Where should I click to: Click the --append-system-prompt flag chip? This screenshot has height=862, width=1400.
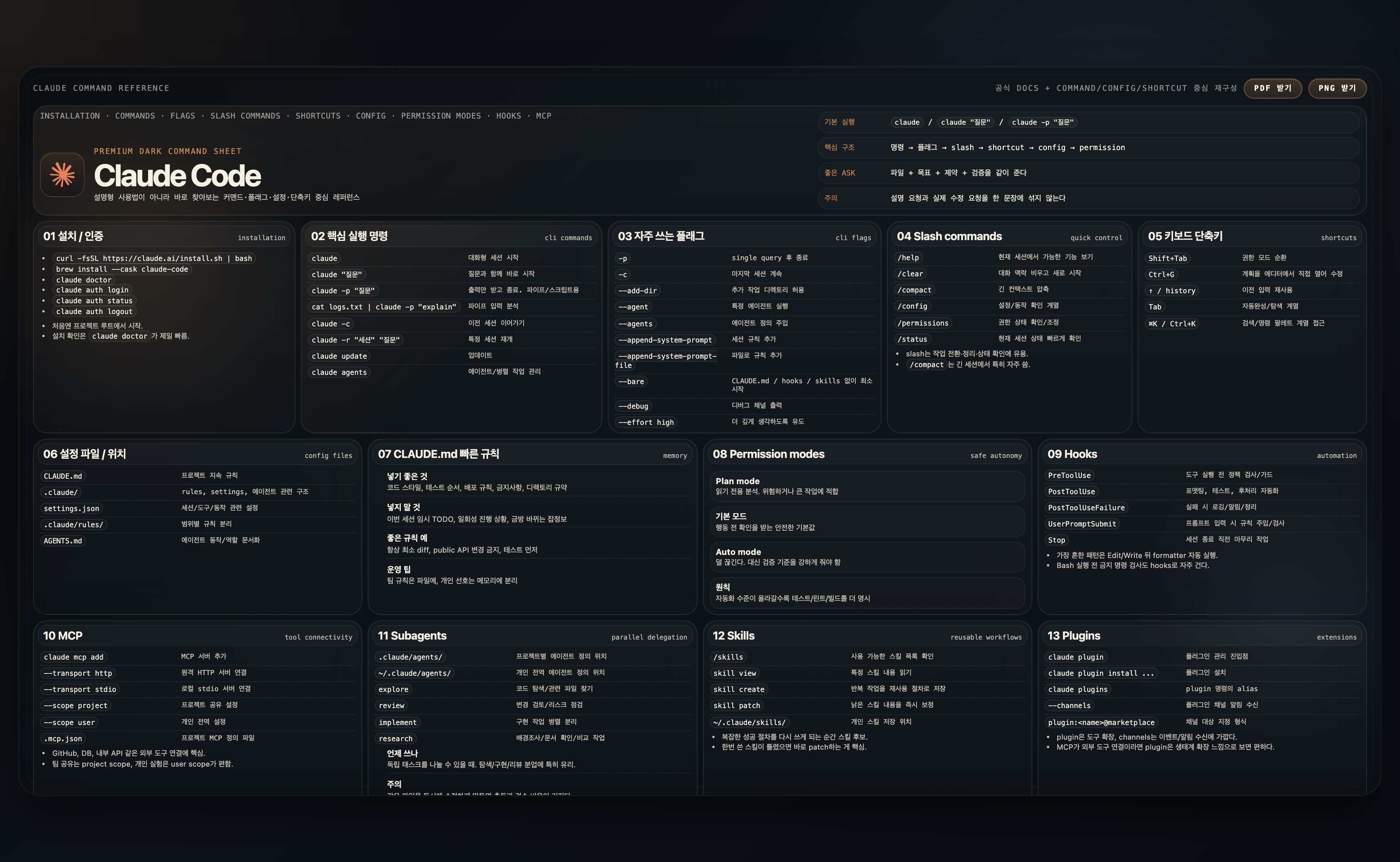pyautogui.click(x=665, y=340)
